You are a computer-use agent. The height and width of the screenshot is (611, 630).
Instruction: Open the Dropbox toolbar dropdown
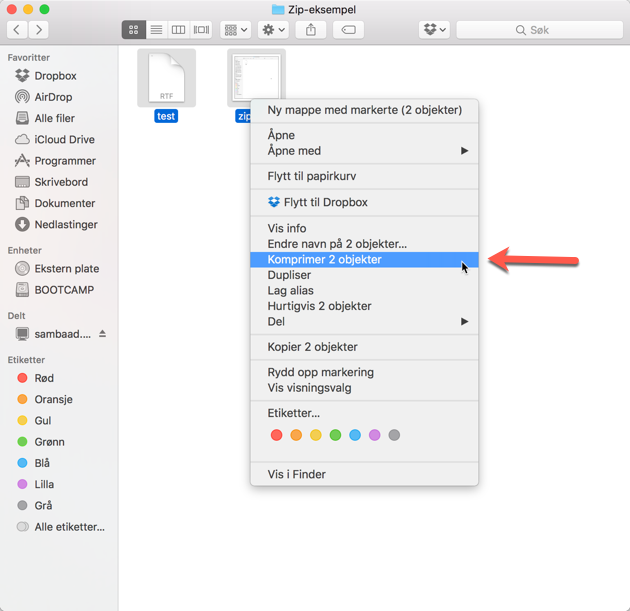point(434,30)
